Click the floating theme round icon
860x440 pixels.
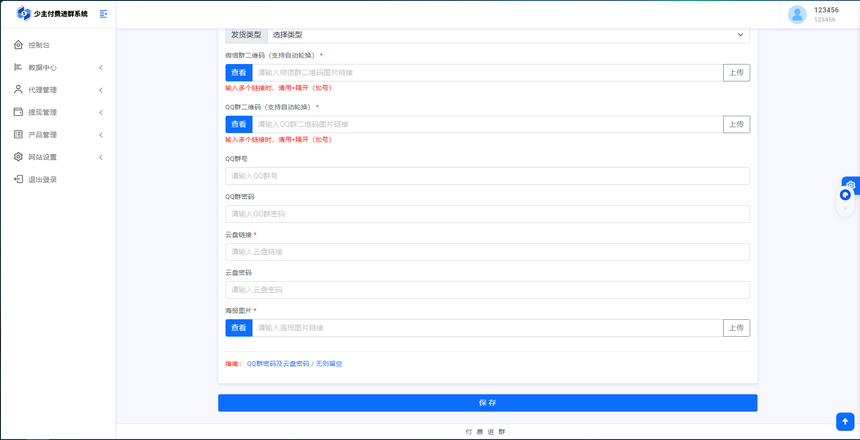845,195
